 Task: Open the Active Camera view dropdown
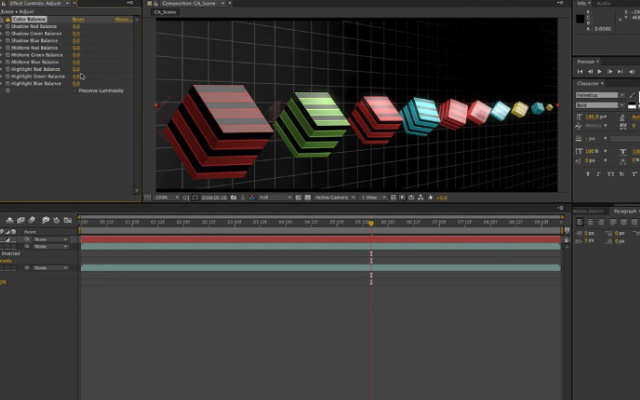[x=335, y=198]
